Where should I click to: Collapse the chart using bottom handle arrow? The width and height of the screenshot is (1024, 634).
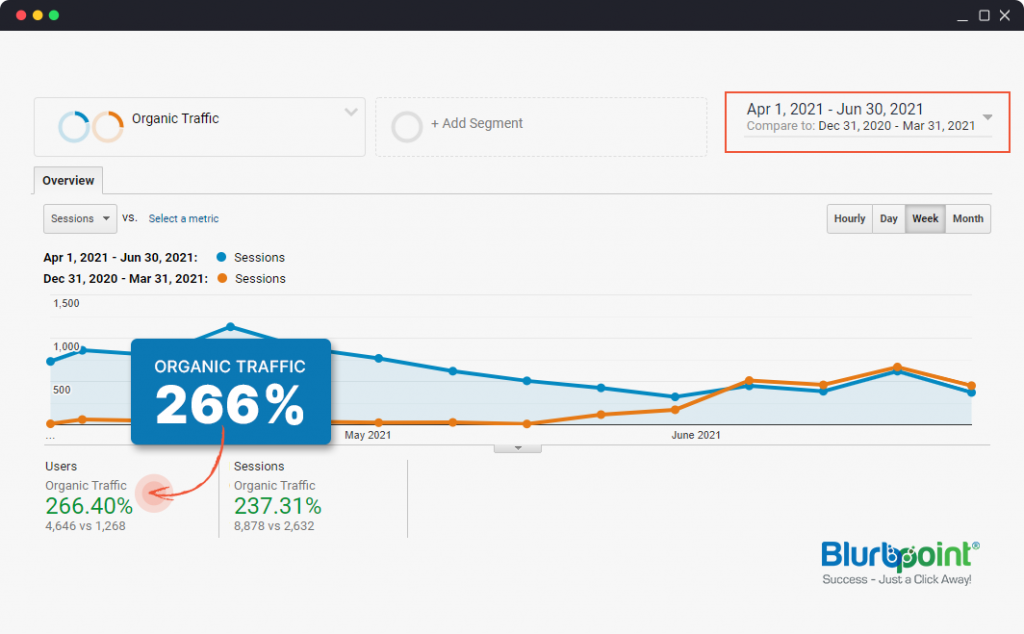pyautogui.click(x=518, y=448)
